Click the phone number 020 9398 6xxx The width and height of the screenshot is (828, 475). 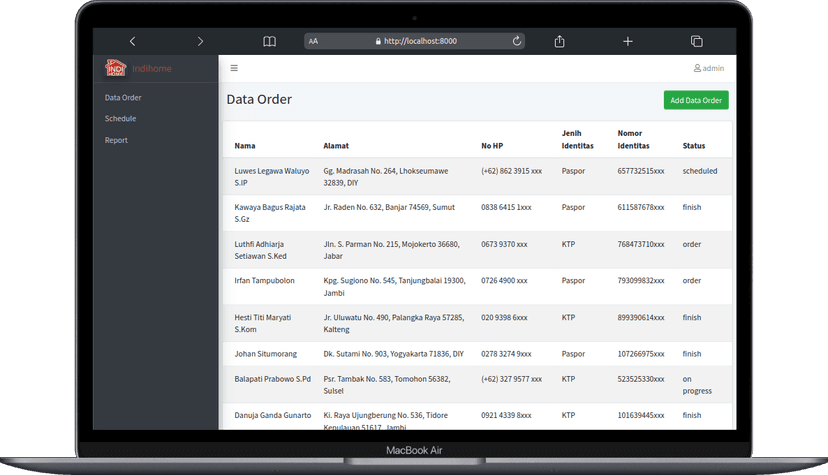504,318
